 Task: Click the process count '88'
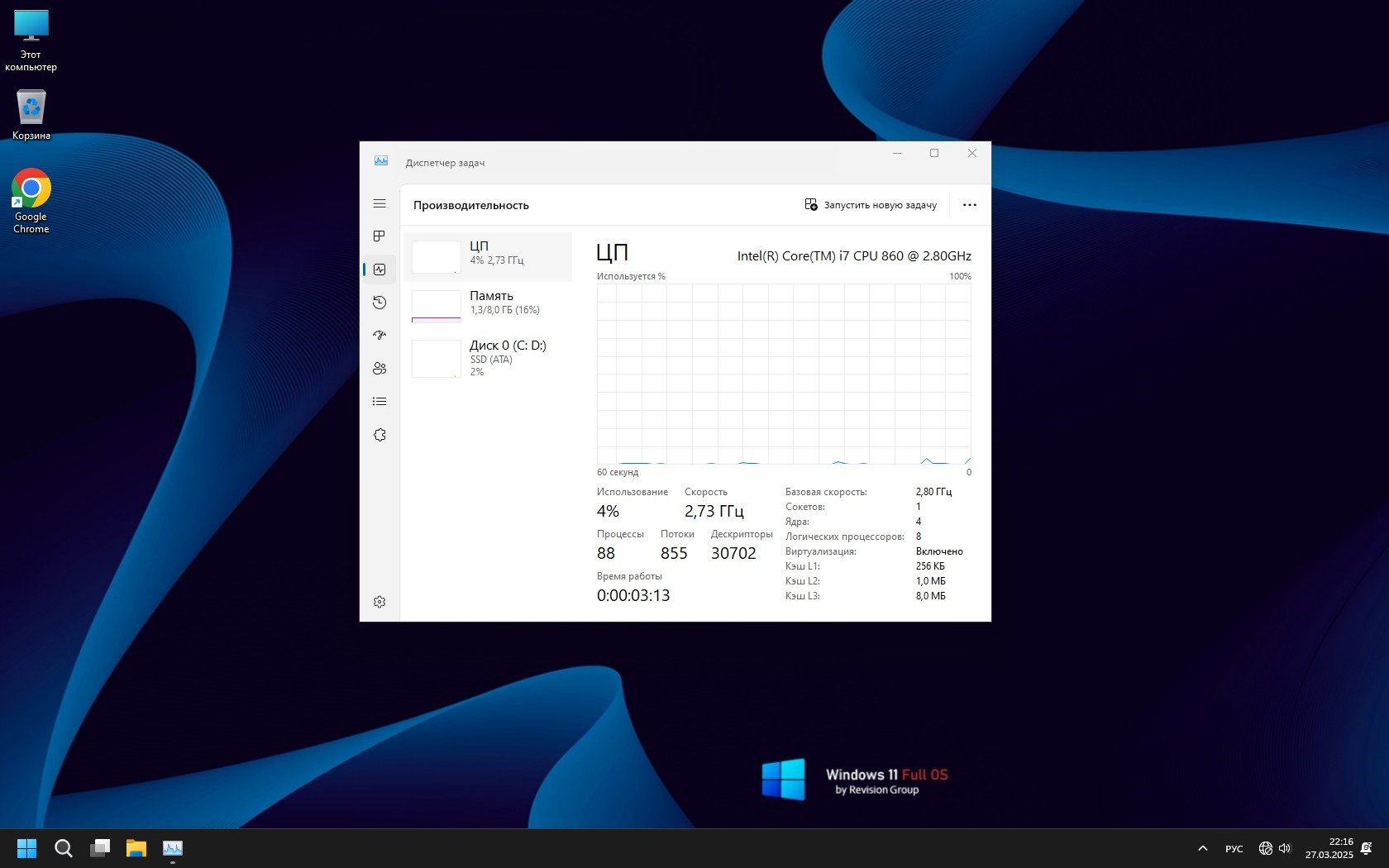[x=606, y=553]
